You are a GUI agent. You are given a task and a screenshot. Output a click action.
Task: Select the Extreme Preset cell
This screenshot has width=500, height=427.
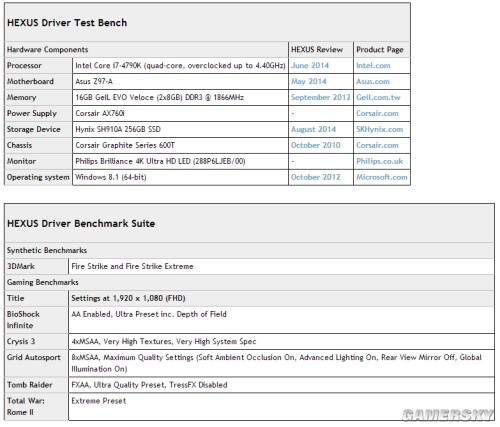pyautogui.click(x=281, y=407)
